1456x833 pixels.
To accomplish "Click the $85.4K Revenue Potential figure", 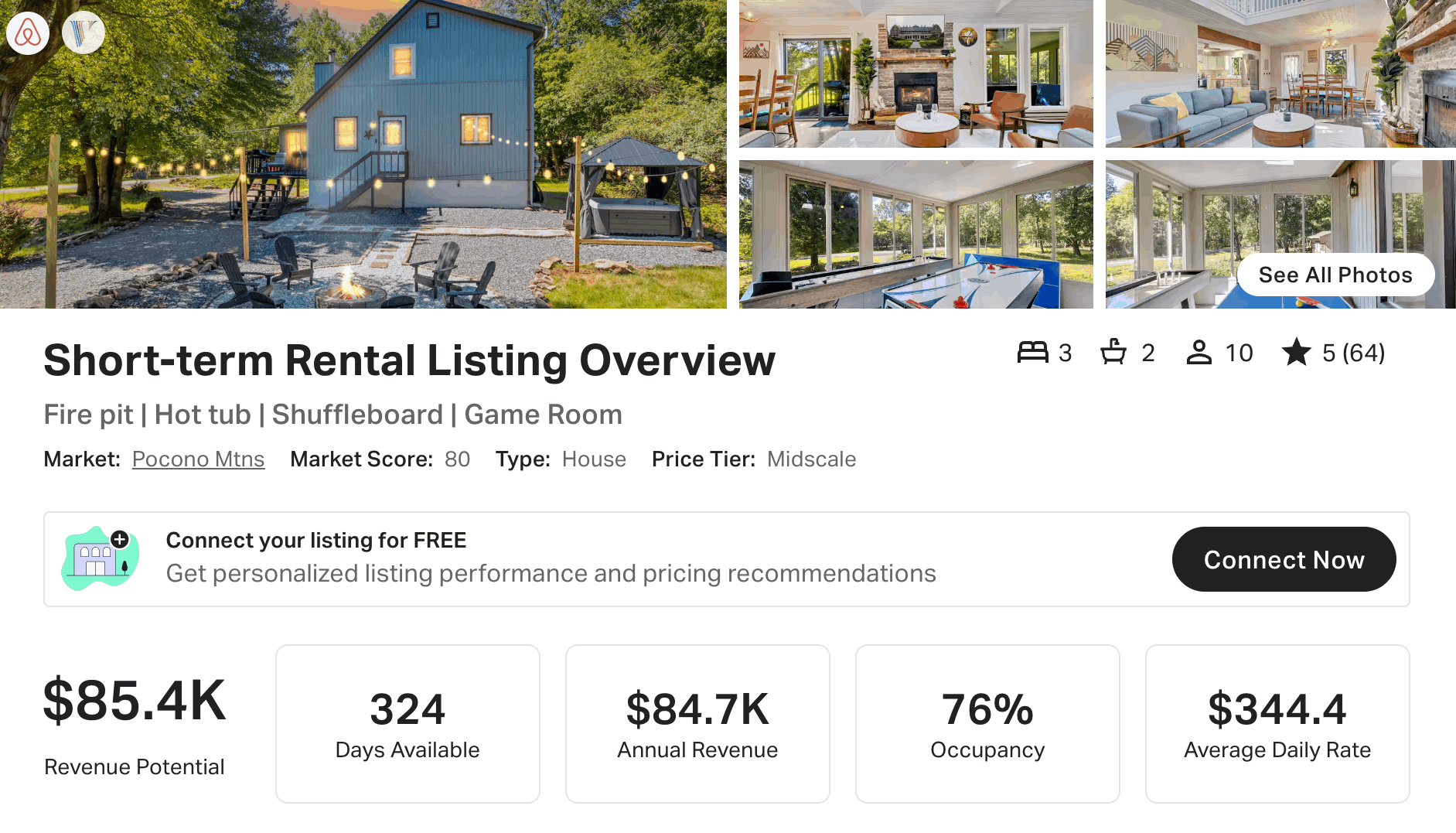I will [x=135, y=701].
